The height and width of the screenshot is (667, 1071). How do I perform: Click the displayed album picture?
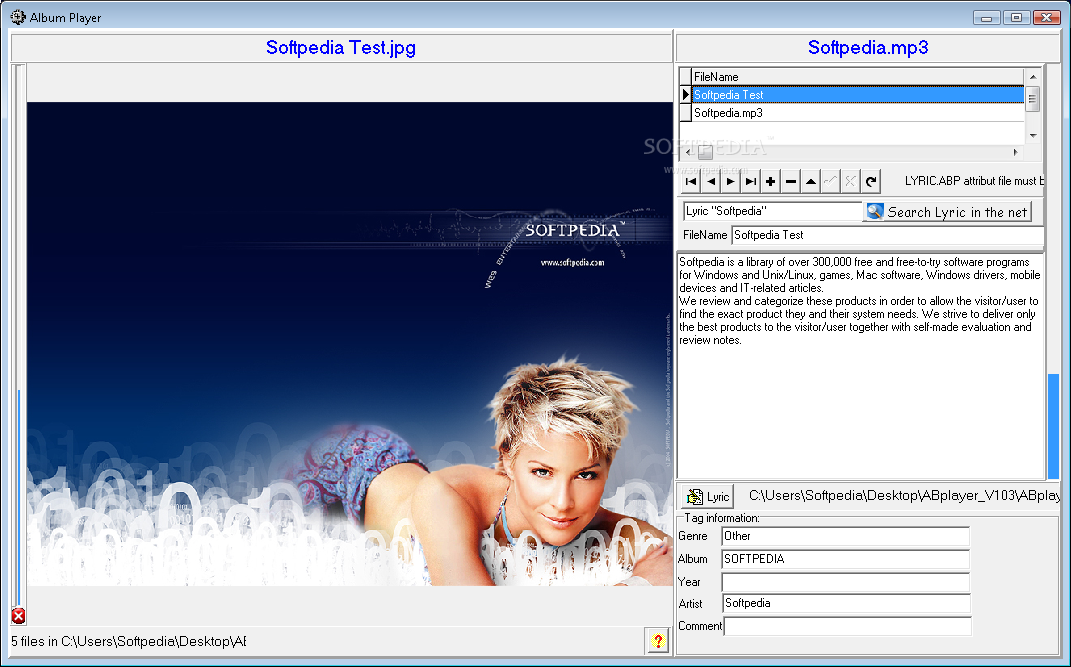(x=350, y=344)
